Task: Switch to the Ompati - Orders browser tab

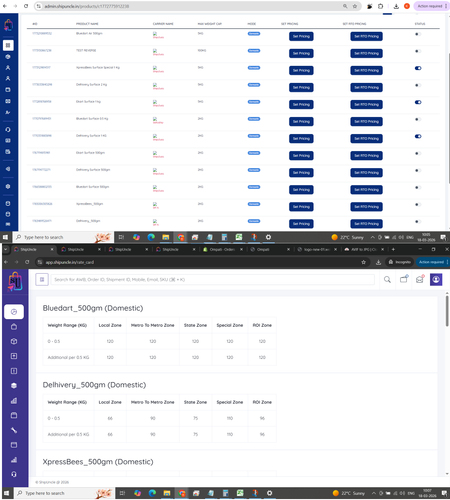Action: coord(222,249)
